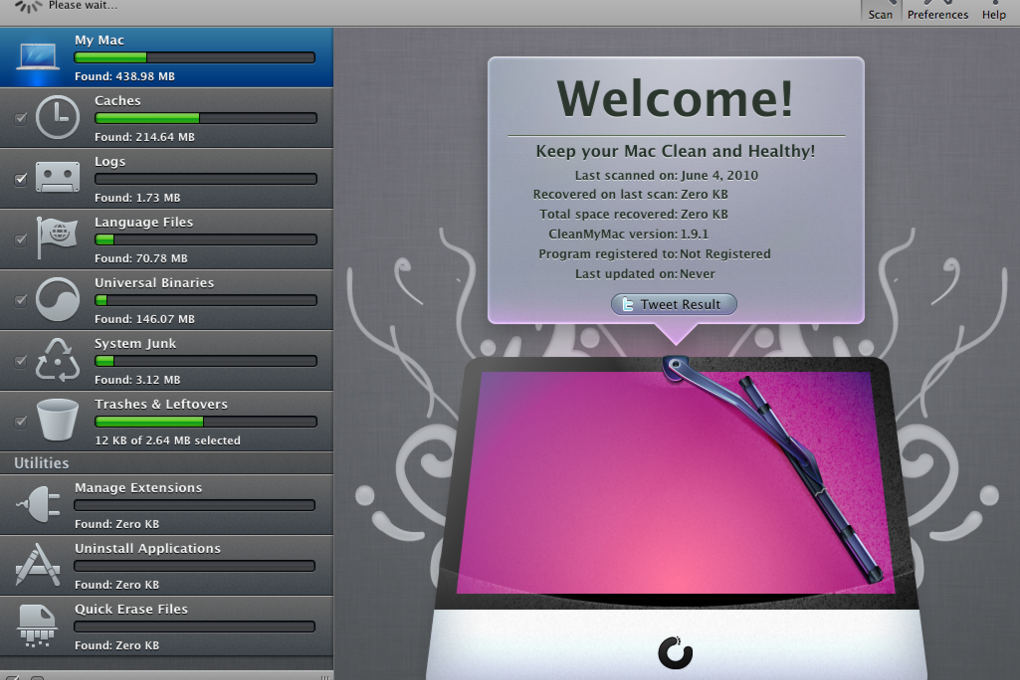Toggle the System Junk checkbox
The height and width of the screenshot is (680, 1020).
21,360
